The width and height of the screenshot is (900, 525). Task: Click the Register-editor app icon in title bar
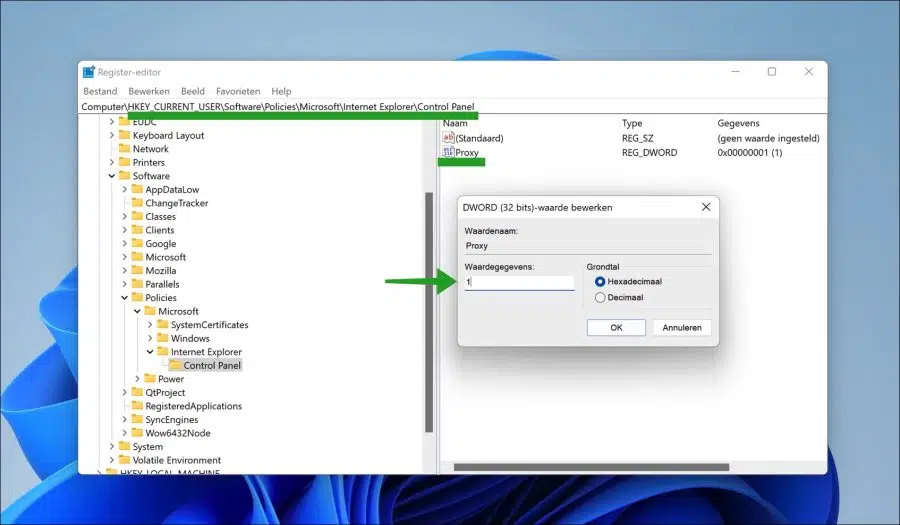(89, 72)
